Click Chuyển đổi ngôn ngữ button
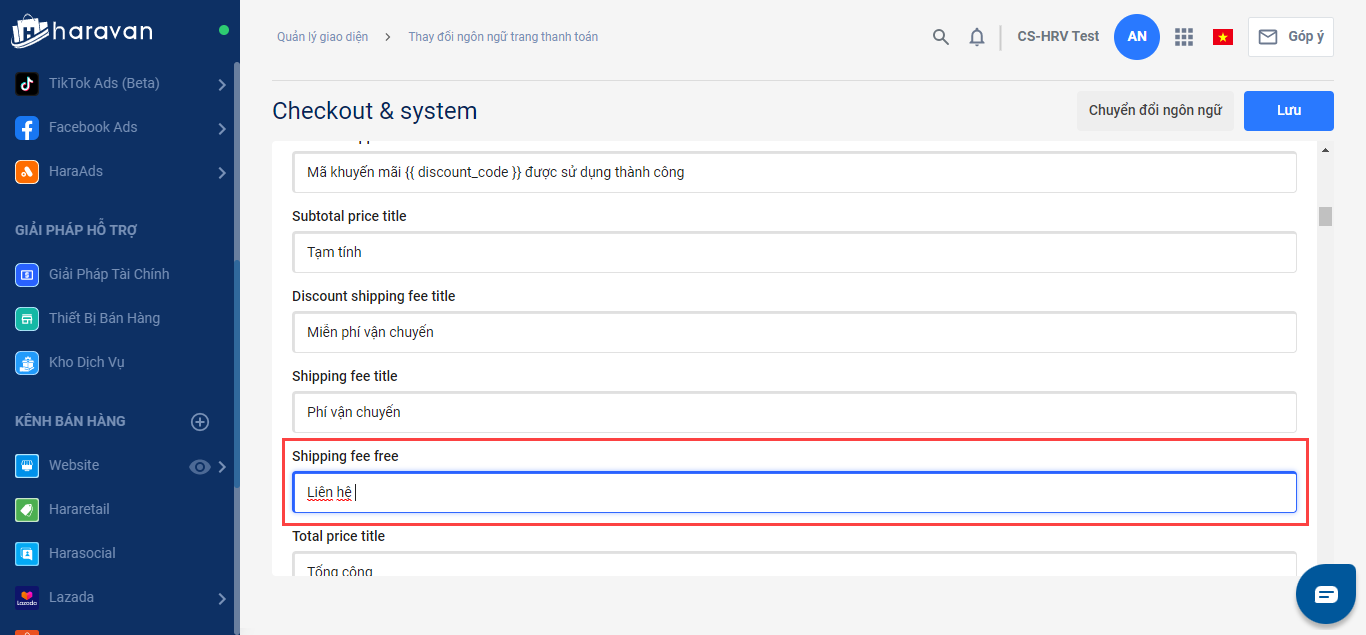Image resolution: width=1366 pixels, height=635 pixels. click(1155, 111)
